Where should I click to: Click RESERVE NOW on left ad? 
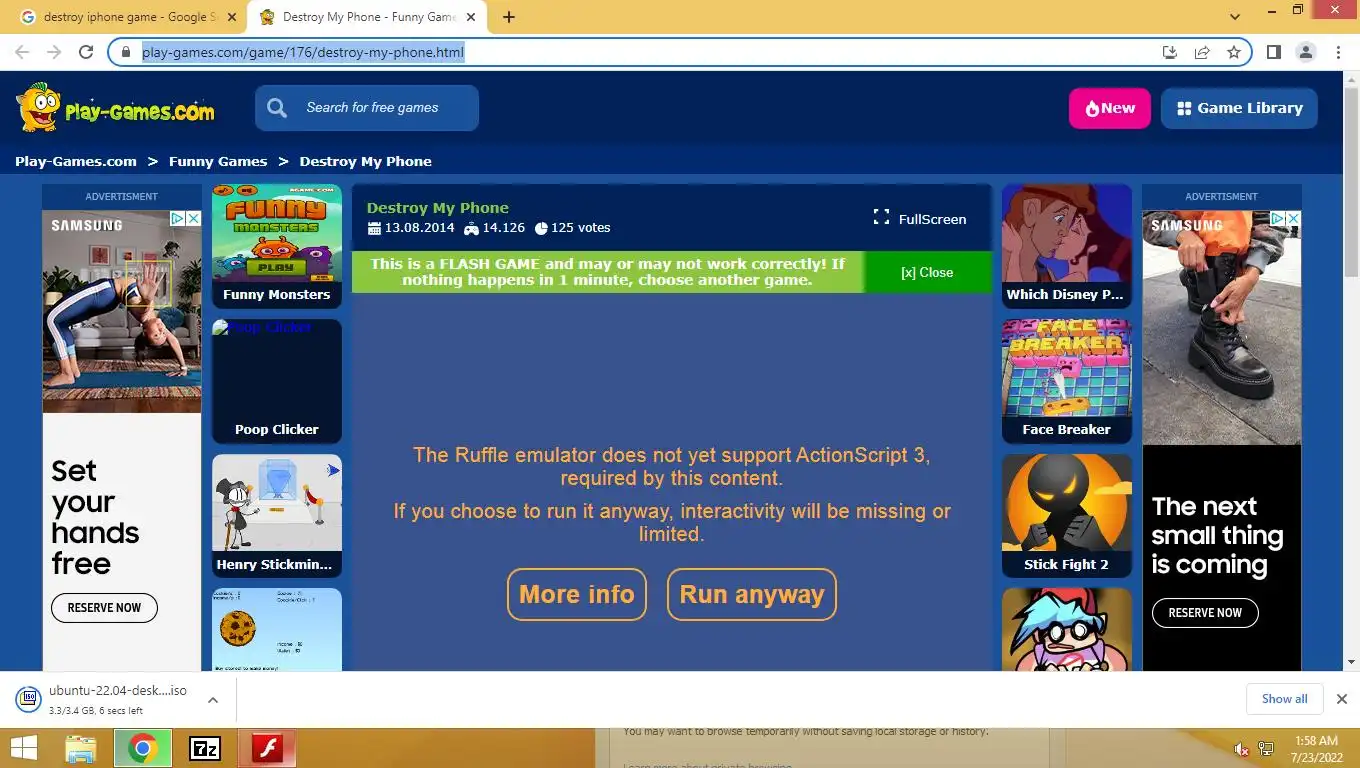(104, 608)
